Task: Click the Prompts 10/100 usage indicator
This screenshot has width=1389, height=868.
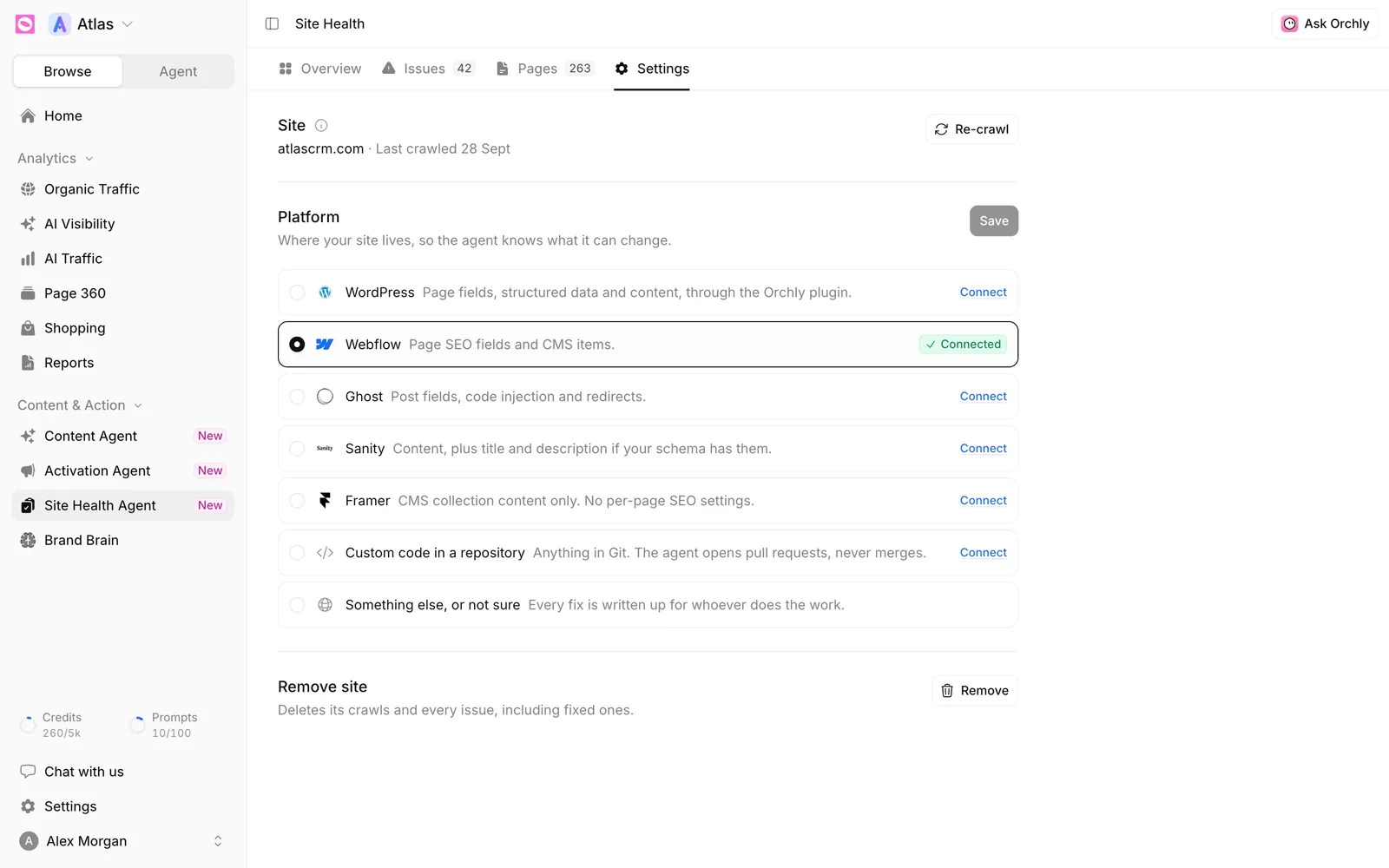Action: tap(163, 725)
